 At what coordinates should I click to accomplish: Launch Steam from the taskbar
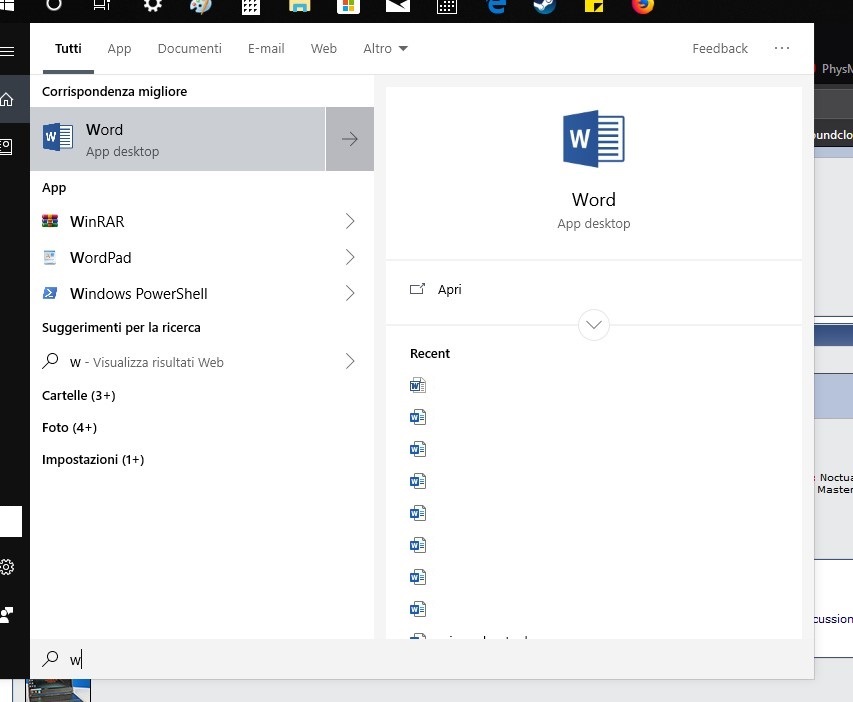(x=545, y=7)
